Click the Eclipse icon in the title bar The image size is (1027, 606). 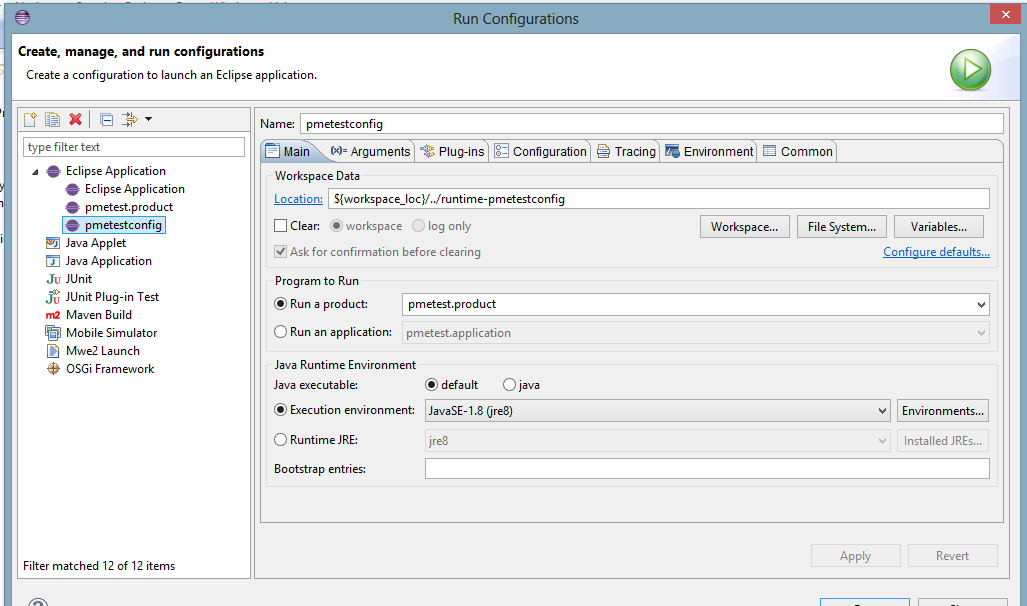22,17
